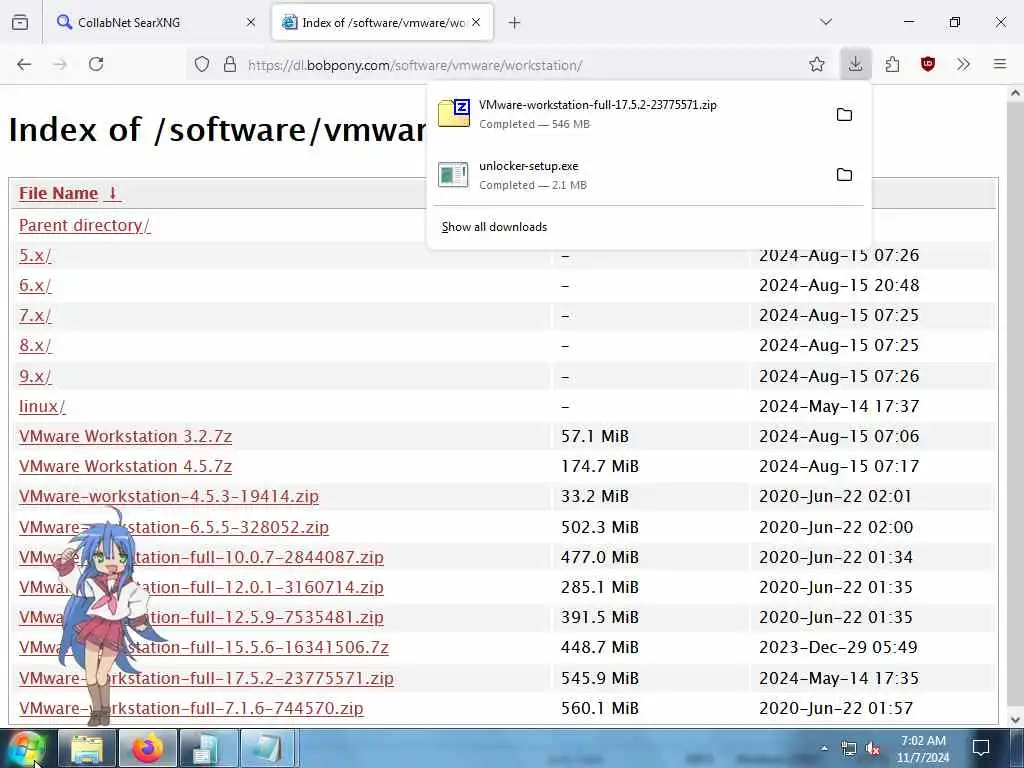The image size is (1024, 768).
Task: Click the page scrollbar down arrow
Action: point(1015,720)
